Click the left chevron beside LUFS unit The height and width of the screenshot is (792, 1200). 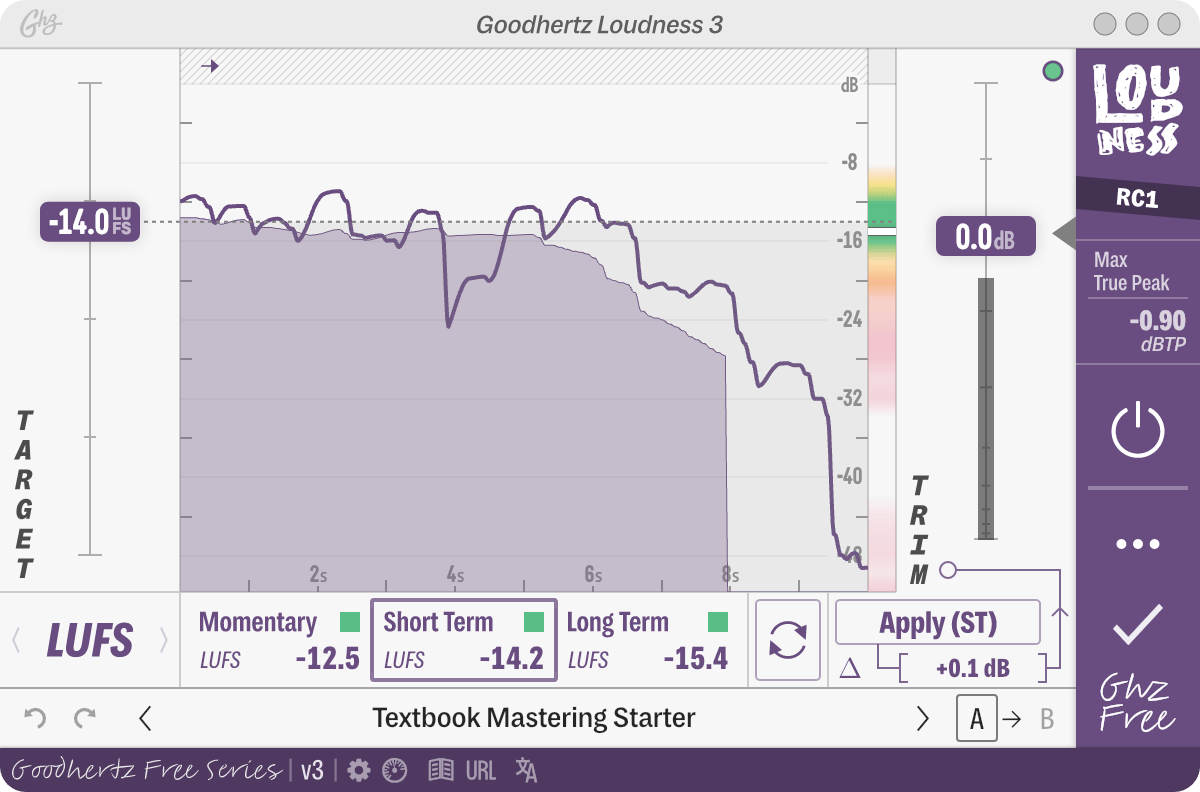(16, 640)
